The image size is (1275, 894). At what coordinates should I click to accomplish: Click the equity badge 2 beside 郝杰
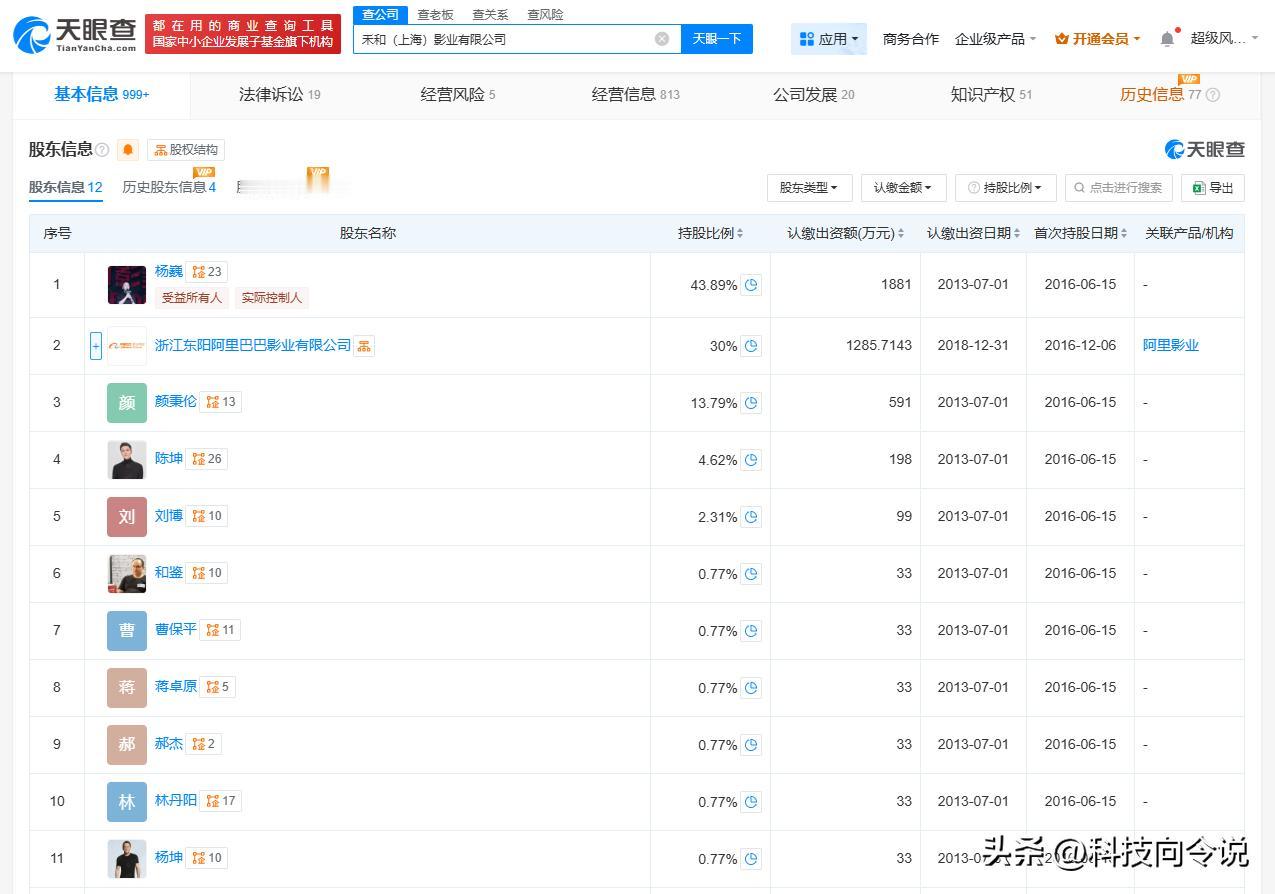click(x=204, y=744)
